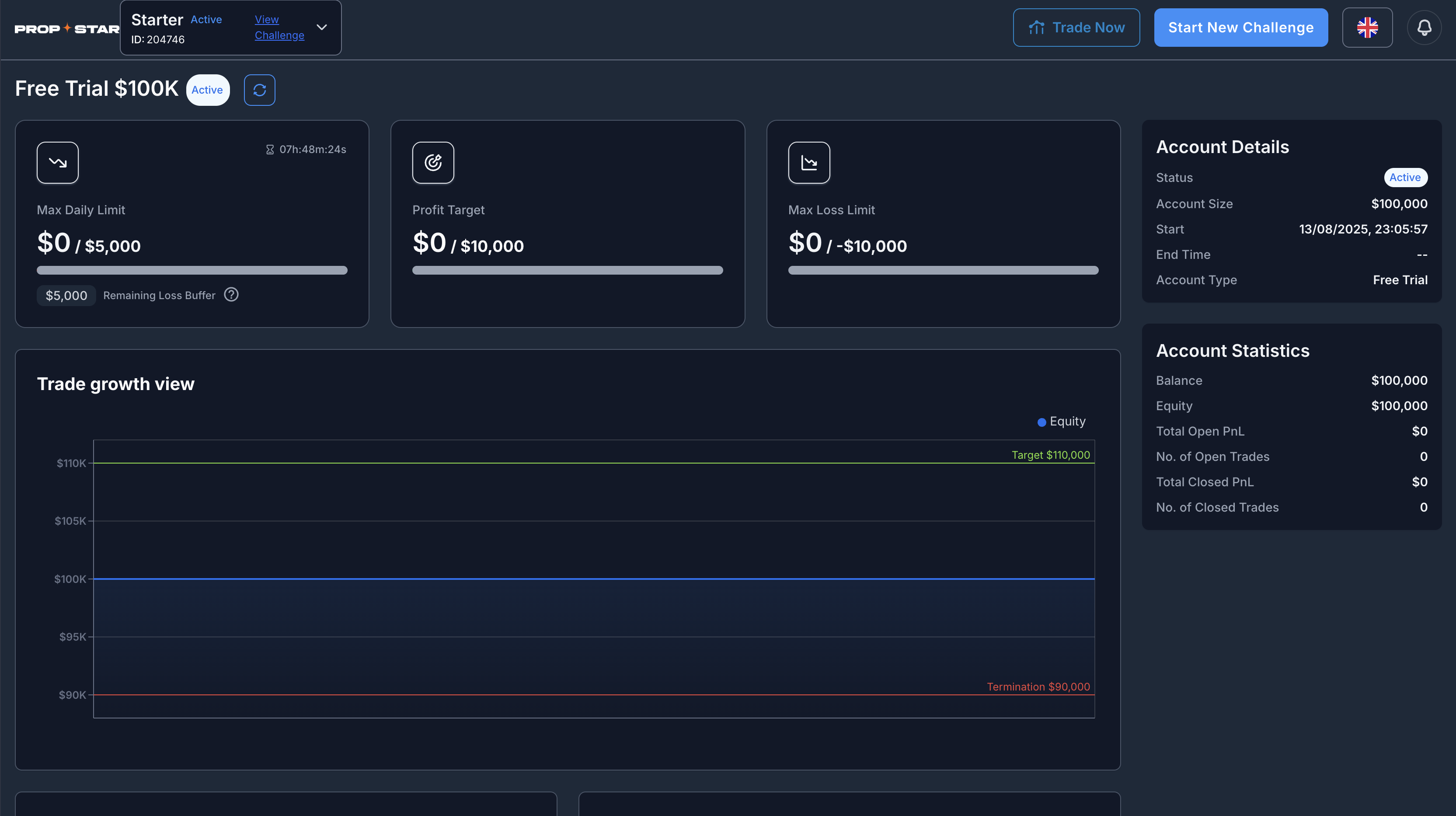Screen dimensions: 1456x816
Task: Toggle the Equity legend series
Action: [x=1061, y=422]
